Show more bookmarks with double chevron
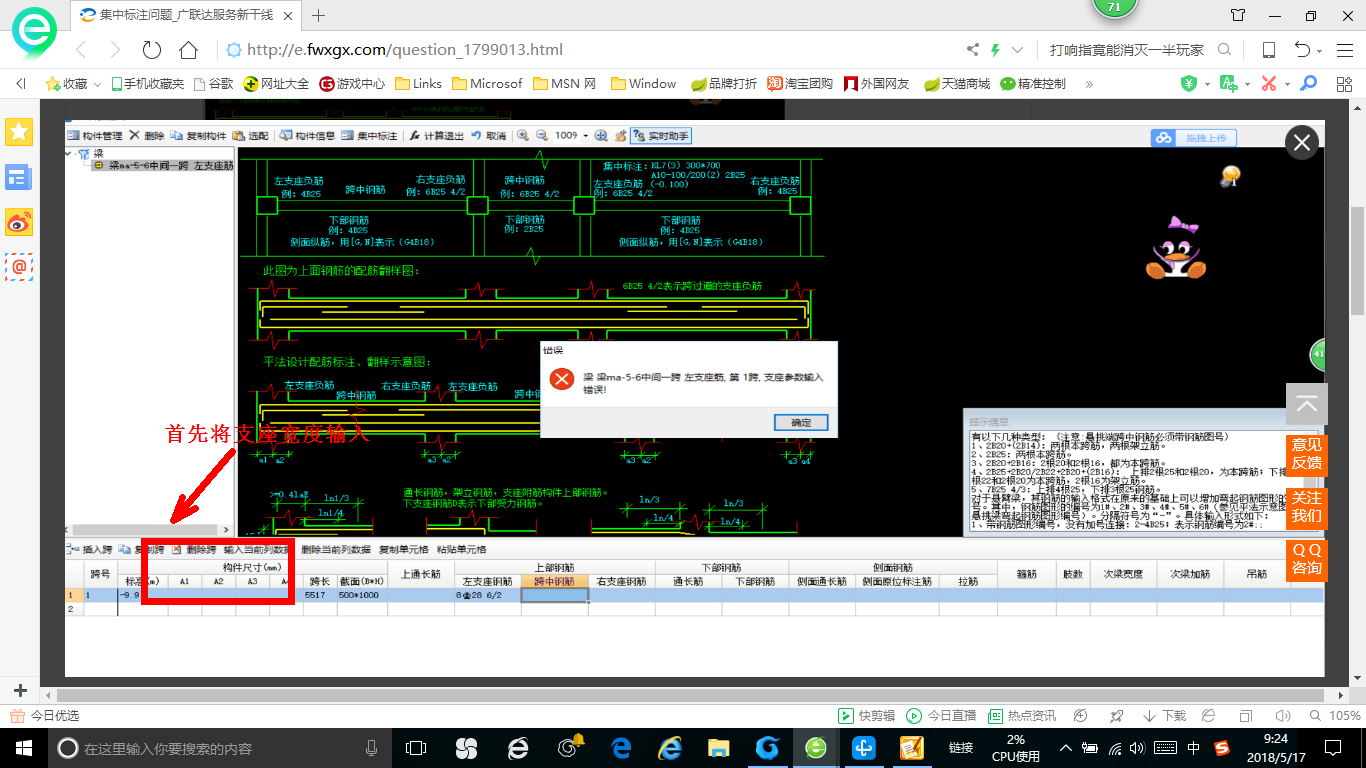Viewport: 1366px width, 768px height. point(1087,84)
